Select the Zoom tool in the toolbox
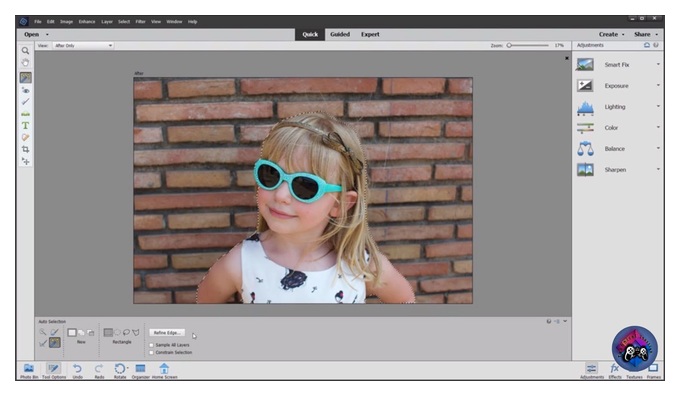 pyautogui.click(x=26, y=51)
